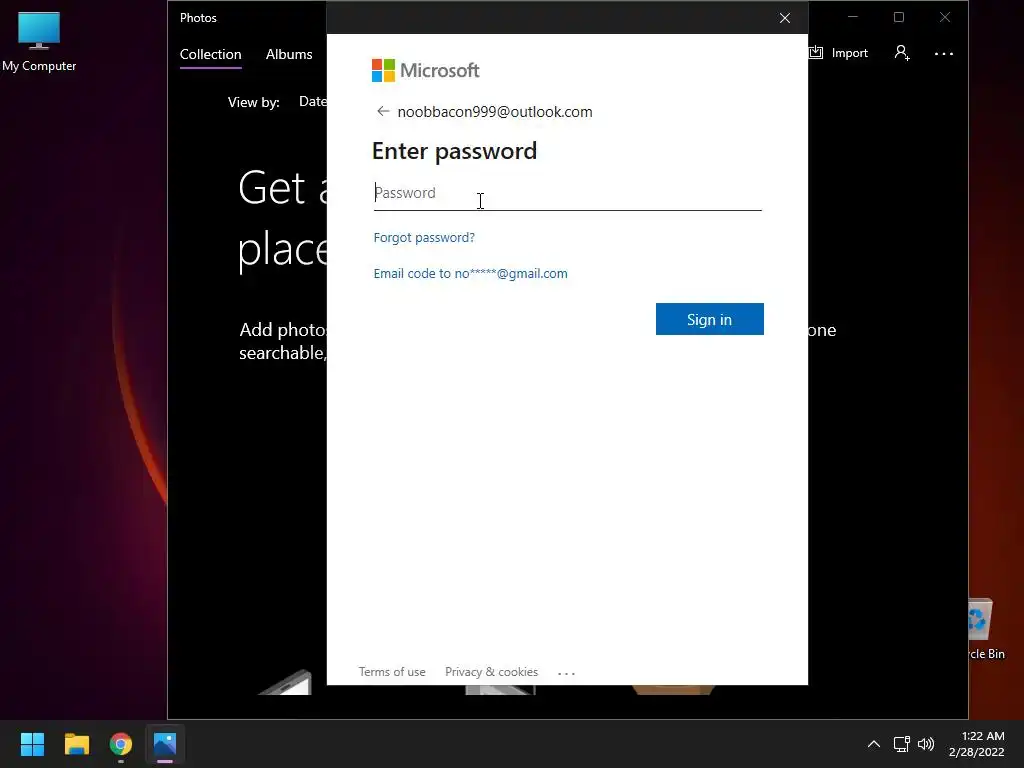Click the back arrow beside the email address
Screen dimensions: 1024x768
coord(383,112)
